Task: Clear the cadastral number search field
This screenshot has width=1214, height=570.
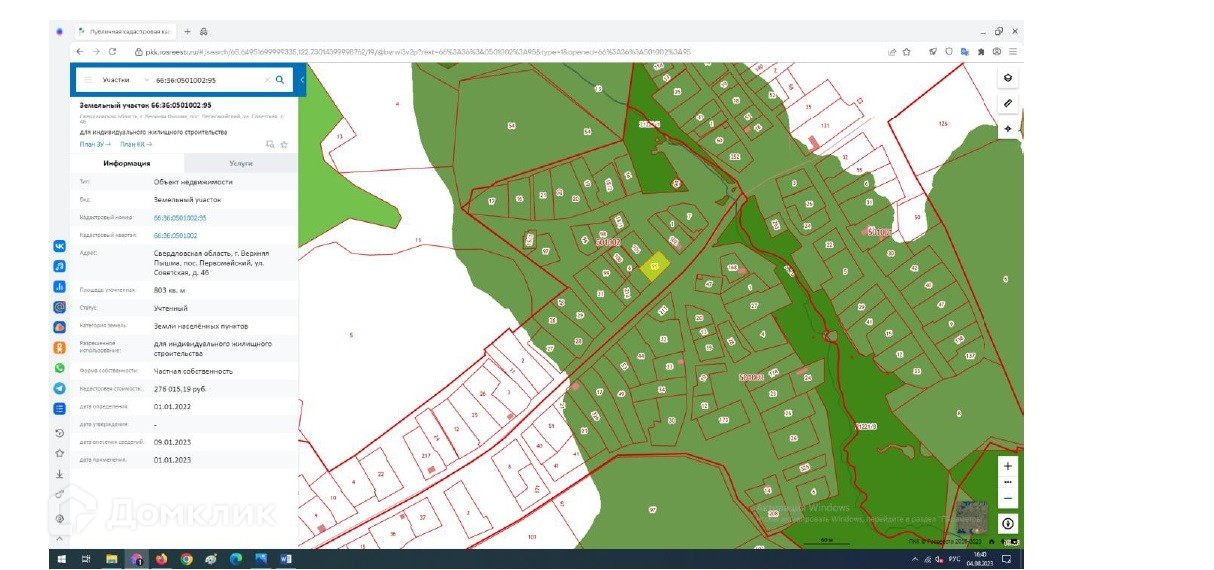Action: point(266,79)
